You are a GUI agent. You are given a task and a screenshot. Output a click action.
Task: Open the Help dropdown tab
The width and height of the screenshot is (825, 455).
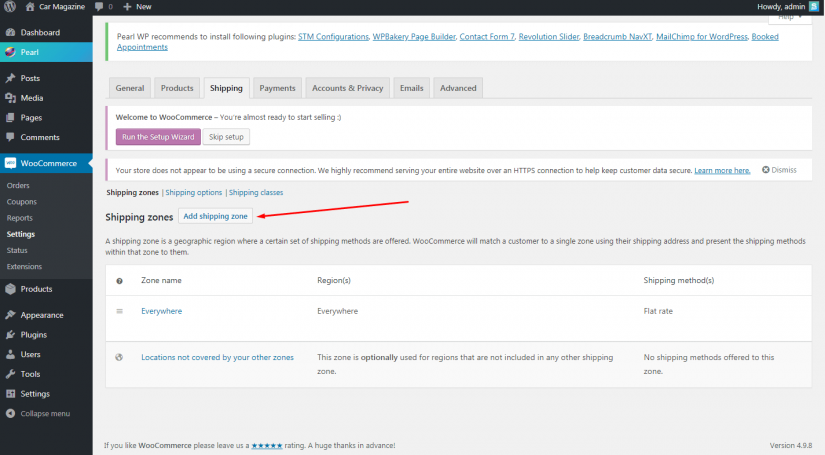point(790,18)
